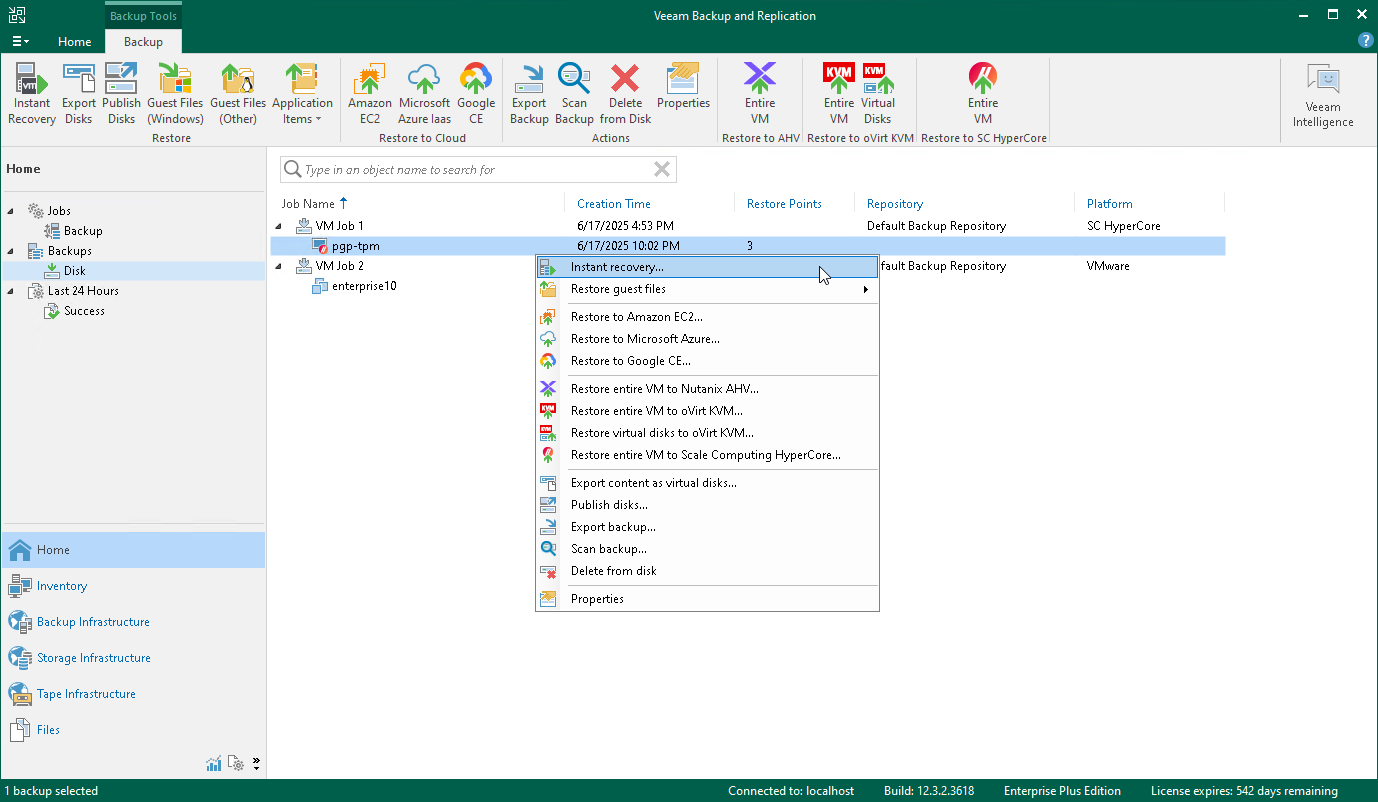Open the Files view
This screenshot has width=1378, height=802.
tap(133, 730)
